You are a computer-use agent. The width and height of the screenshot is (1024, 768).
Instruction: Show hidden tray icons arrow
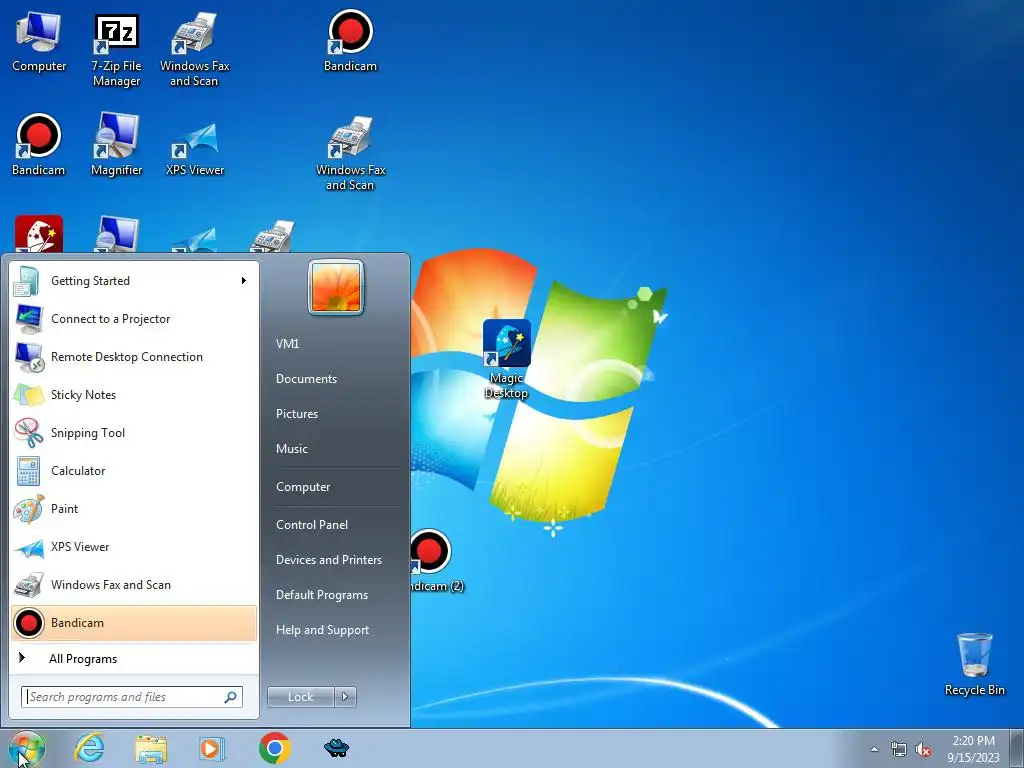(x=874, y=750)
